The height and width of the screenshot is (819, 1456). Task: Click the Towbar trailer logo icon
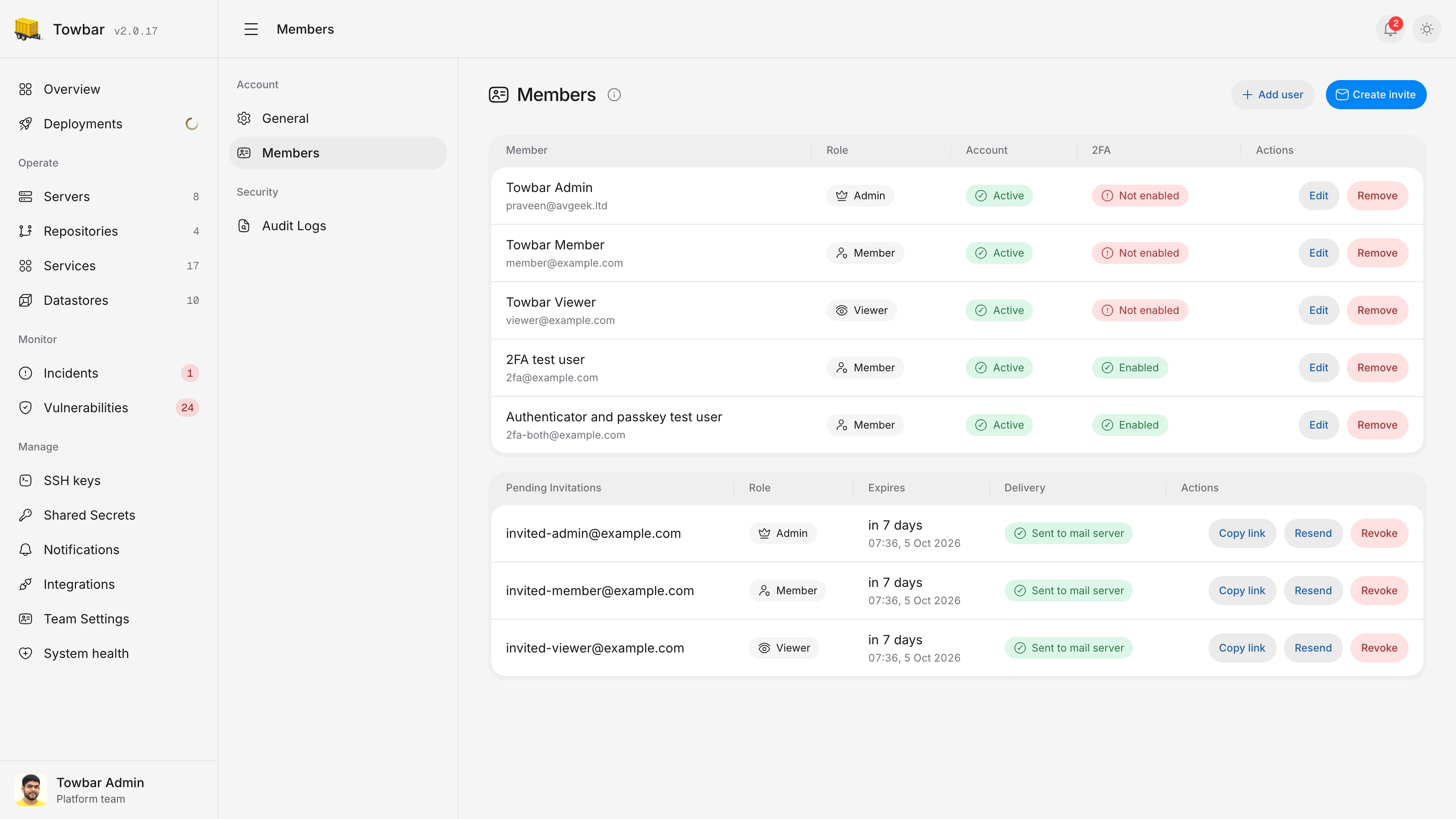pyautogui.click(x=28, y=29)
